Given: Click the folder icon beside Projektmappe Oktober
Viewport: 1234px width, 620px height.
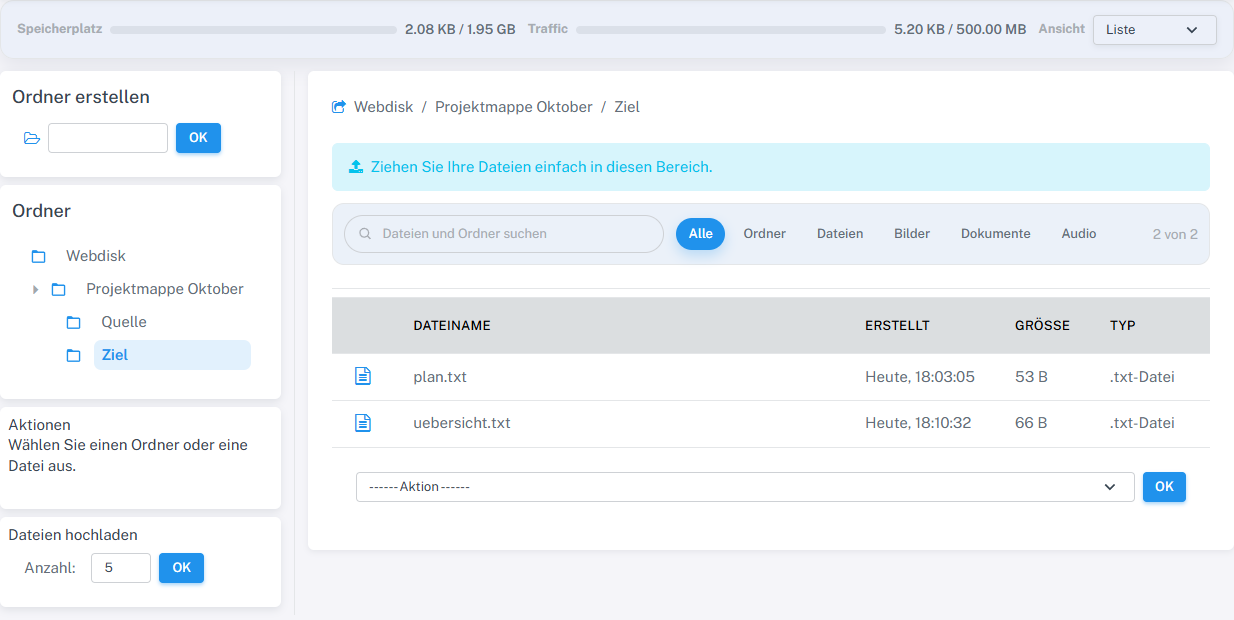Looking at the screenshot, I should coord(59,289).
